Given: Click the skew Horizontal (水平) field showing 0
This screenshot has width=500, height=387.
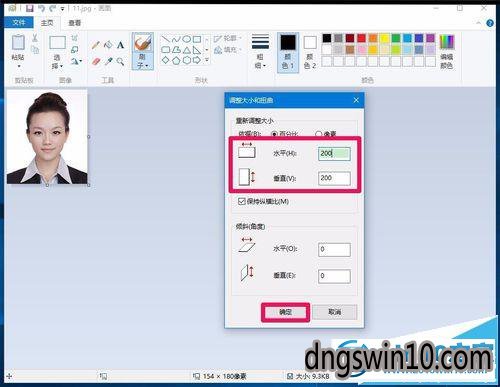Looking at the screenshot, I should pyautogui.click(x=334, y=249).
